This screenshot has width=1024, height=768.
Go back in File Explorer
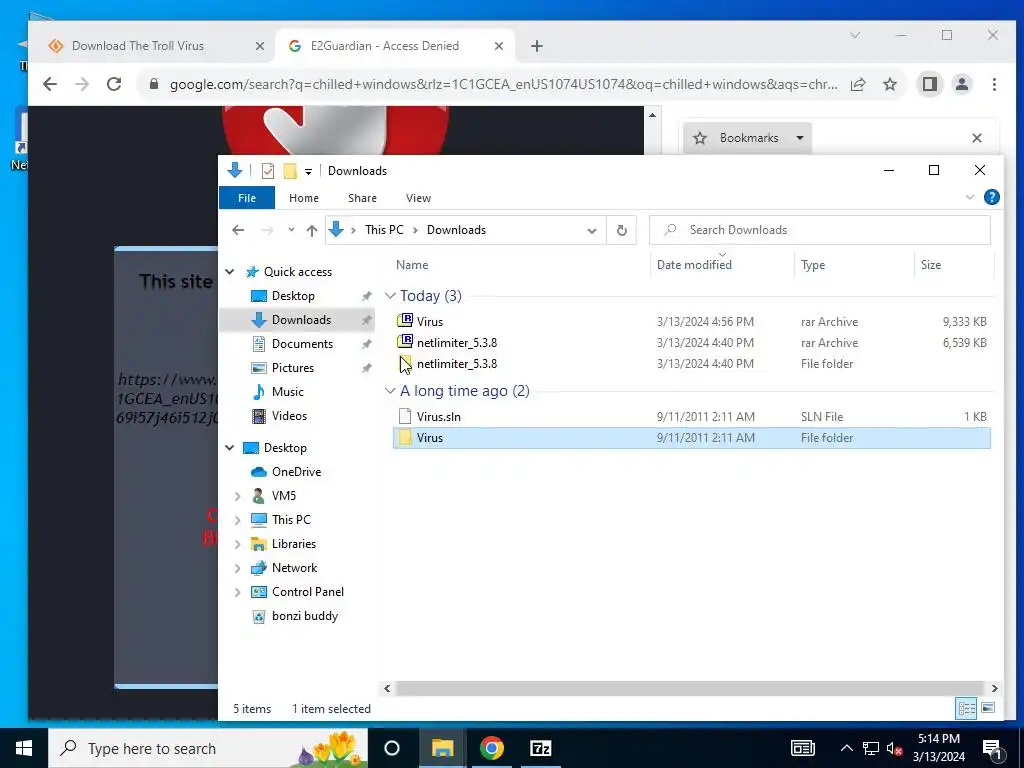click(x=238, y=230)
